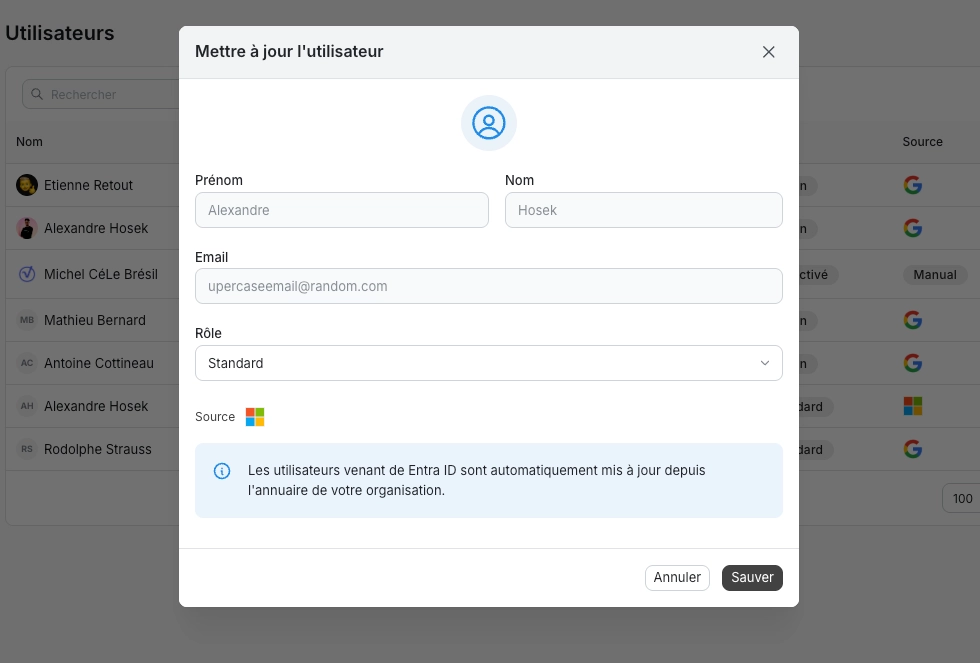Open the Rôle dropdown

tap(488, 363)
